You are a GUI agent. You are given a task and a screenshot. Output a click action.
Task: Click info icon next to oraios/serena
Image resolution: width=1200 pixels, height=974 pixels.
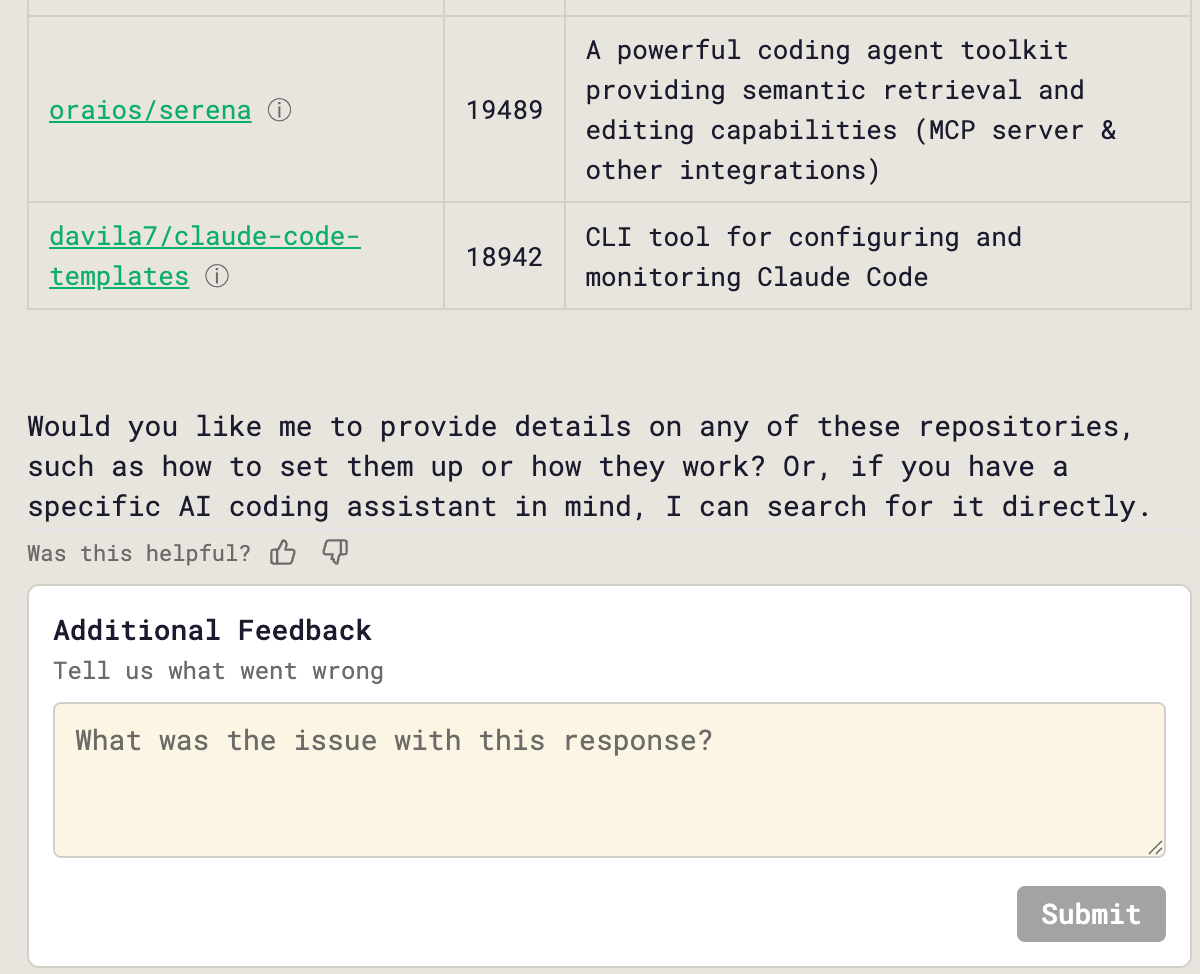pos(280,110)
